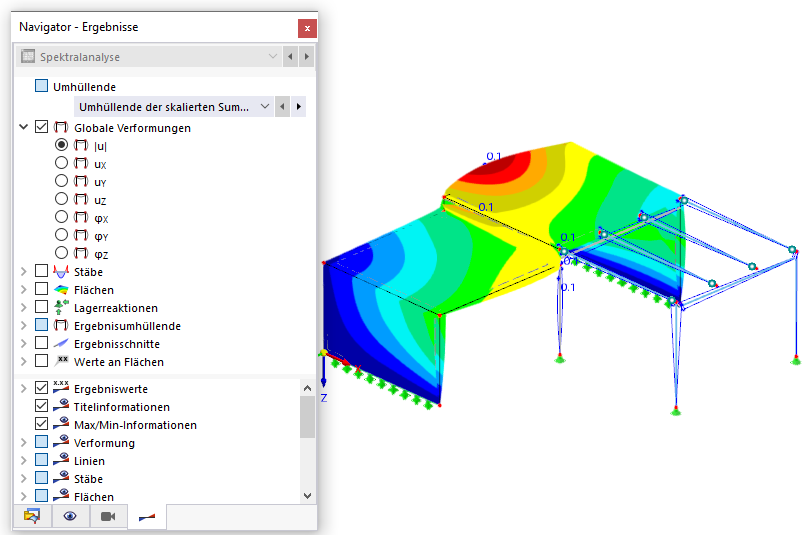Select next envelope type arrow
This screenshot has height=535, width=802.
(x=299, y=106)
